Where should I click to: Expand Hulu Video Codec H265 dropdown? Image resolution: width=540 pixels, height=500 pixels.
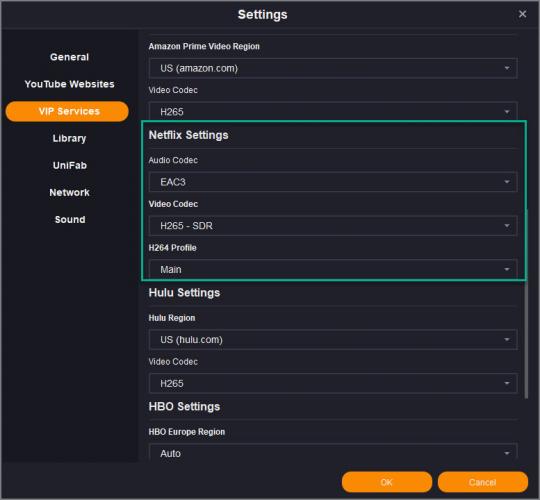tap(333, 383)
